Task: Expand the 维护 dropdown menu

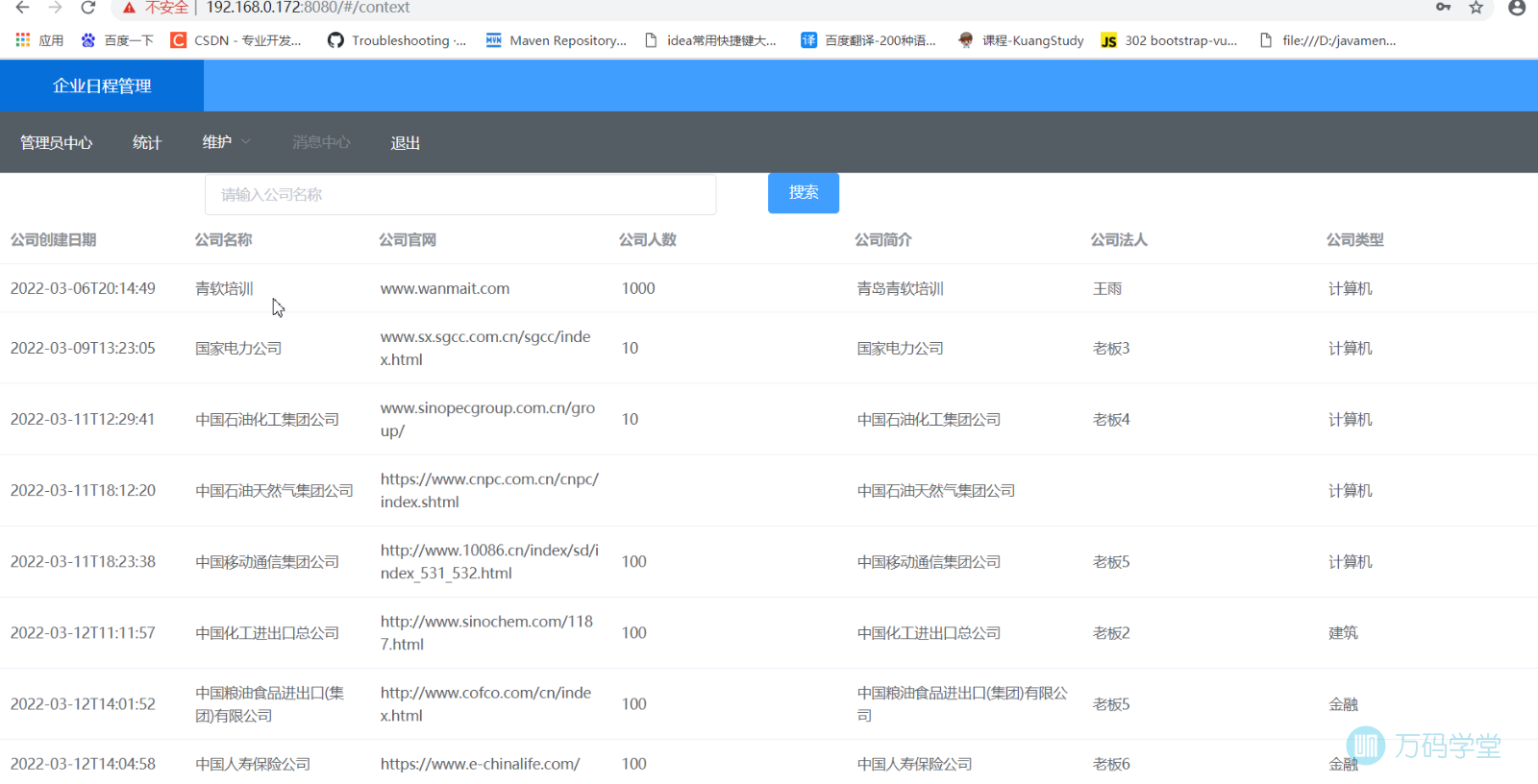Action: 226,142
